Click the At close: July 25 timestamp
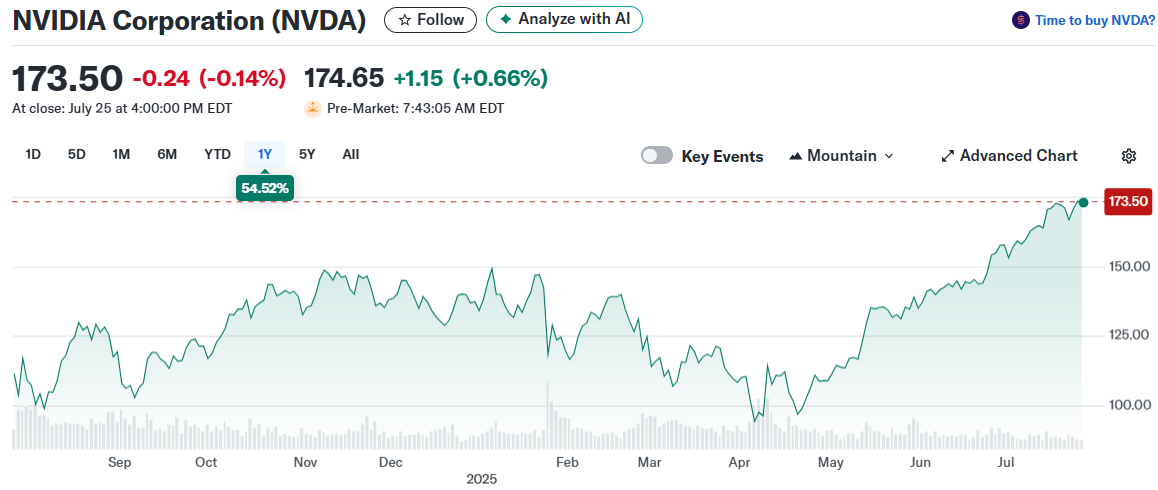 pos(122,109)
